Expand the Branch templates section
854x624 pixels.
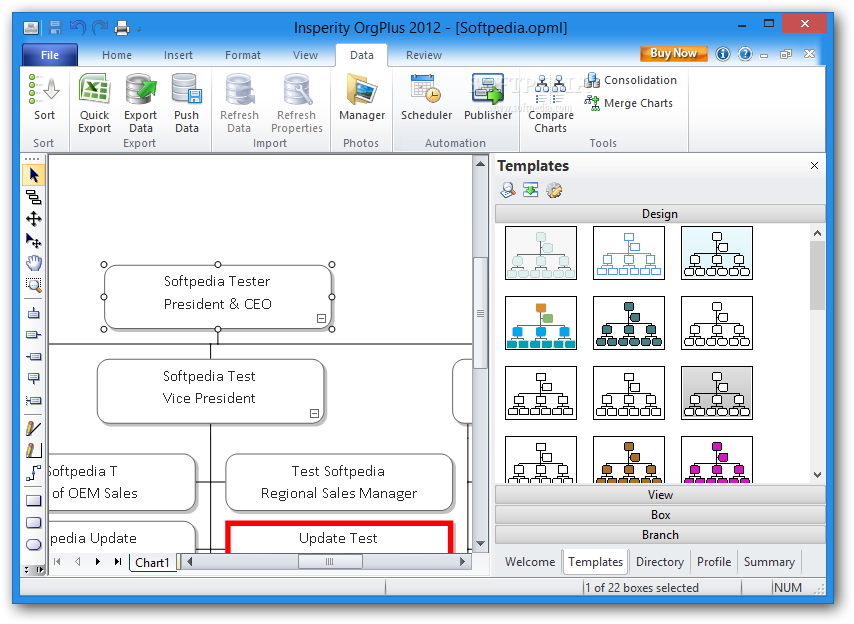pyautogui.click(x=660, y=535)
